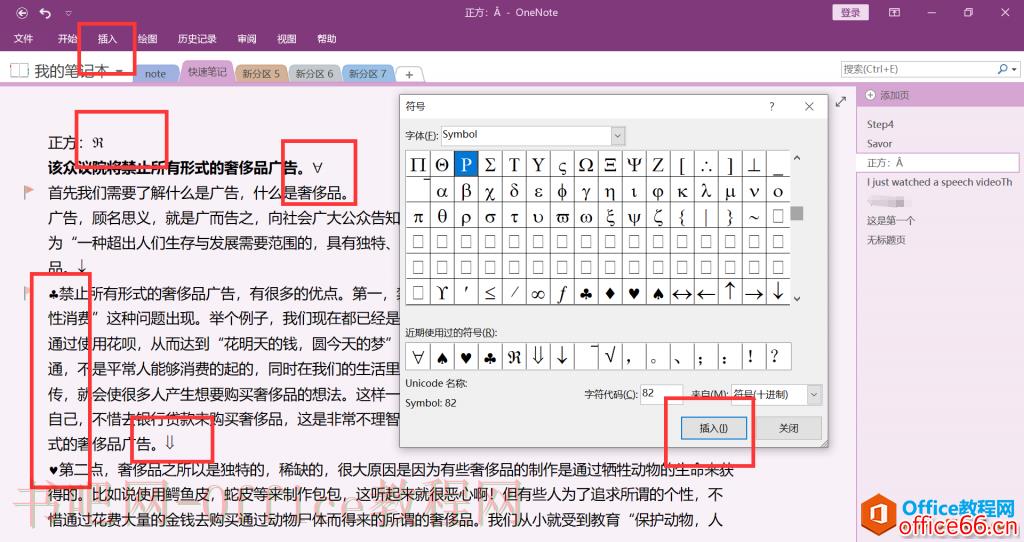Click the undo arrow in title bar
The height and width of the screenshot is (542, 1024).
tap(45, 12)
